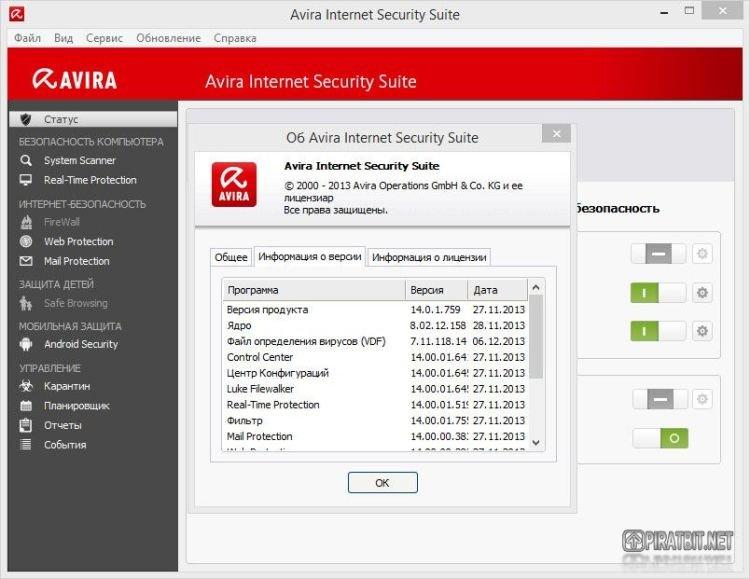Click the Real-Time Protection monitor icon

pyautogui.click(x=26, y=180)
